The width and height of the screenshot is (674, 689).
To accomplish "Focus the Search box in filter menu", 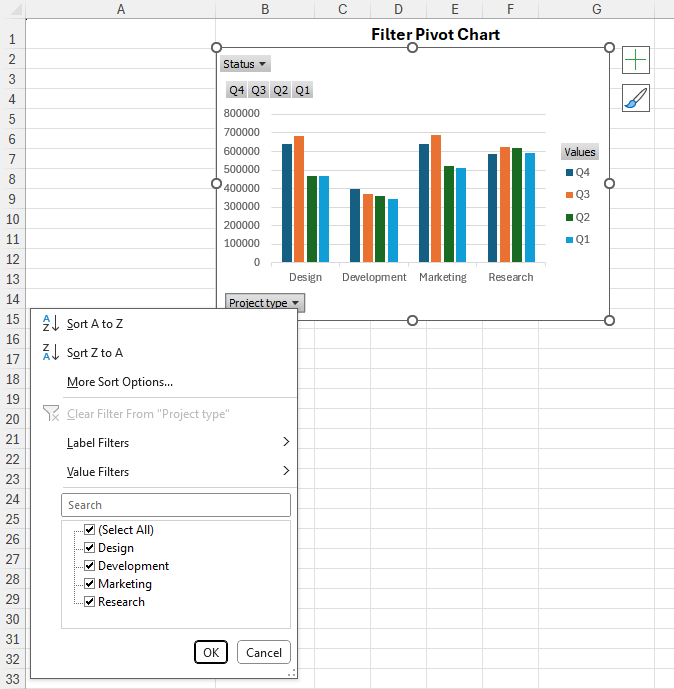I will click(176, 505).
